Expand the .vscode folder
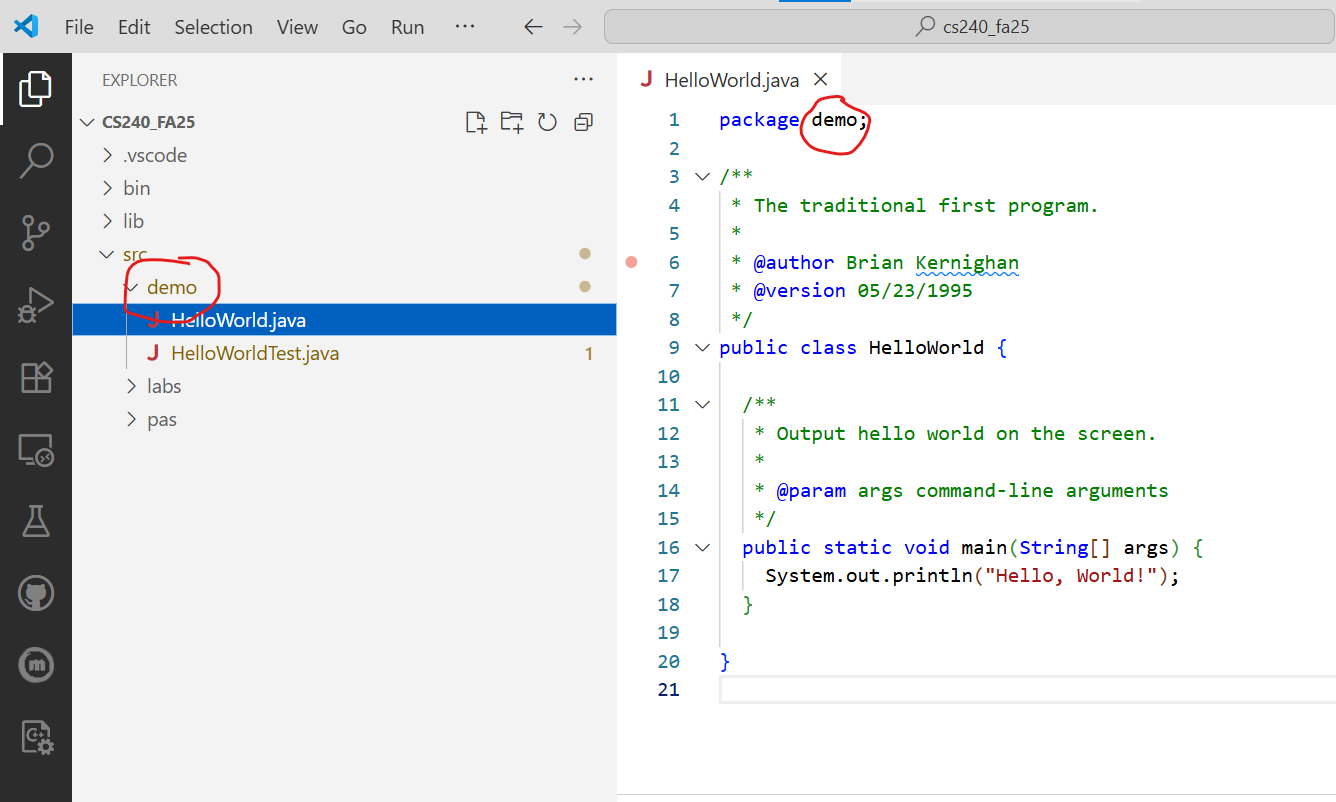This screenshot has height=802, width=1336. [108, 156]
